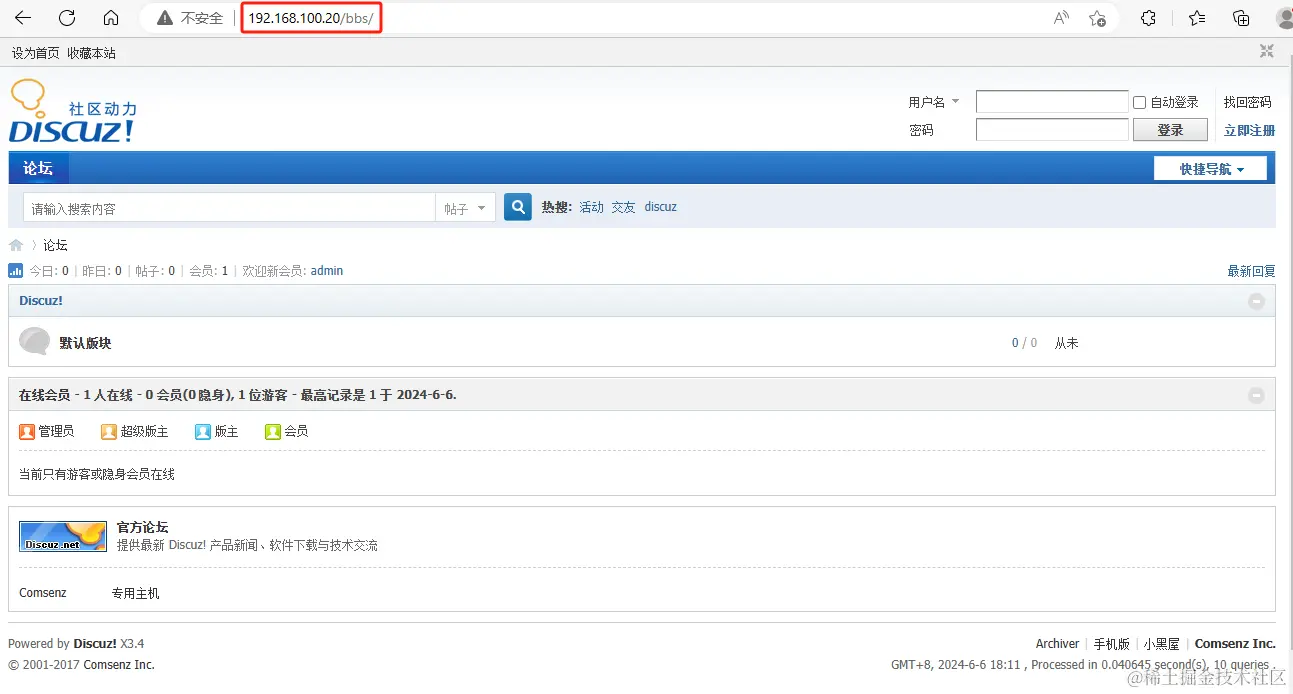The image size is (1293, 694).
Task: Expand the 快捷导航 dropdown
Action: coord(1210,169)
